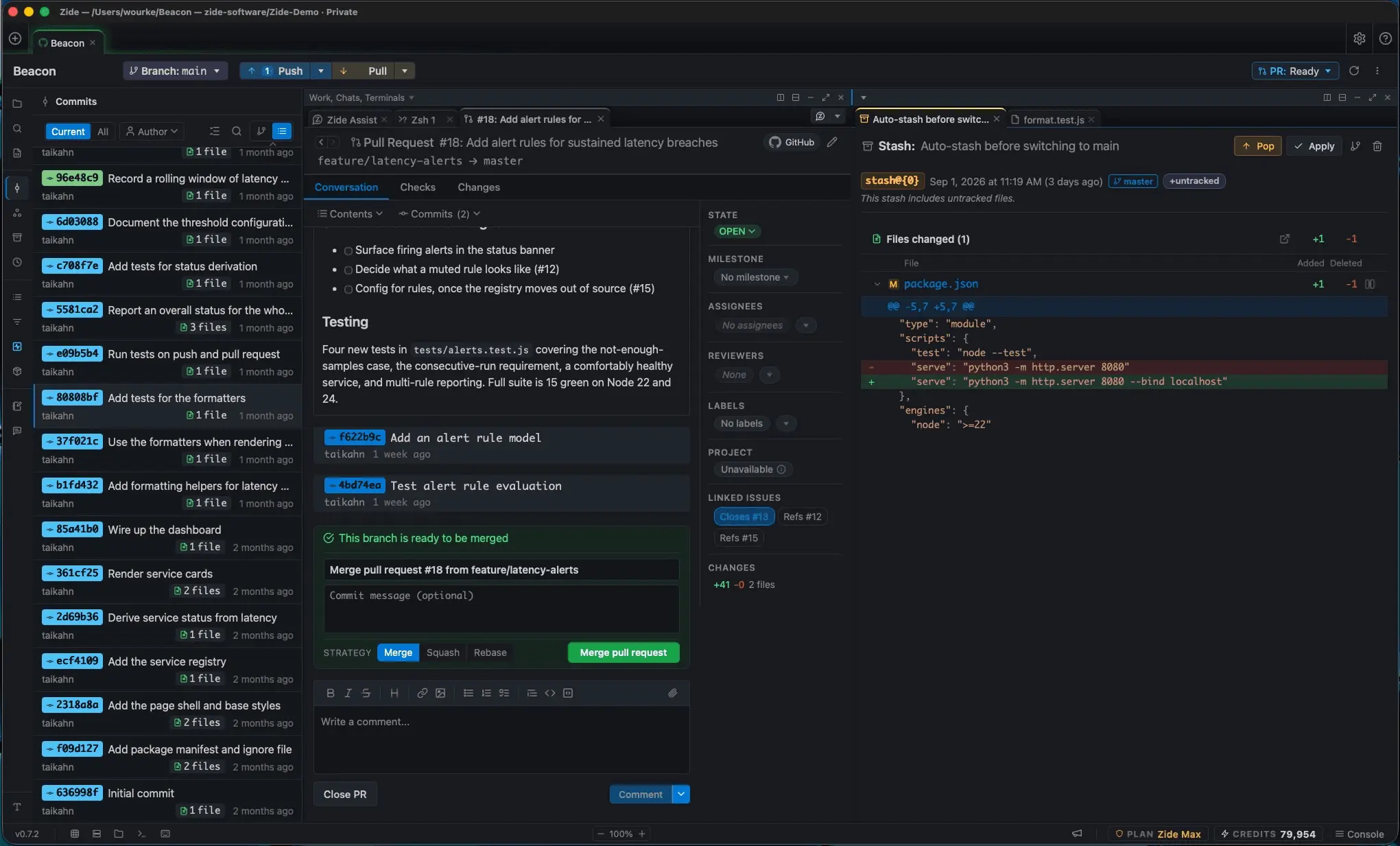This screenshot has height=846, width=1400.
Task: Check 'Surface firing alerts in the status banner'
Action: point(348,251)
